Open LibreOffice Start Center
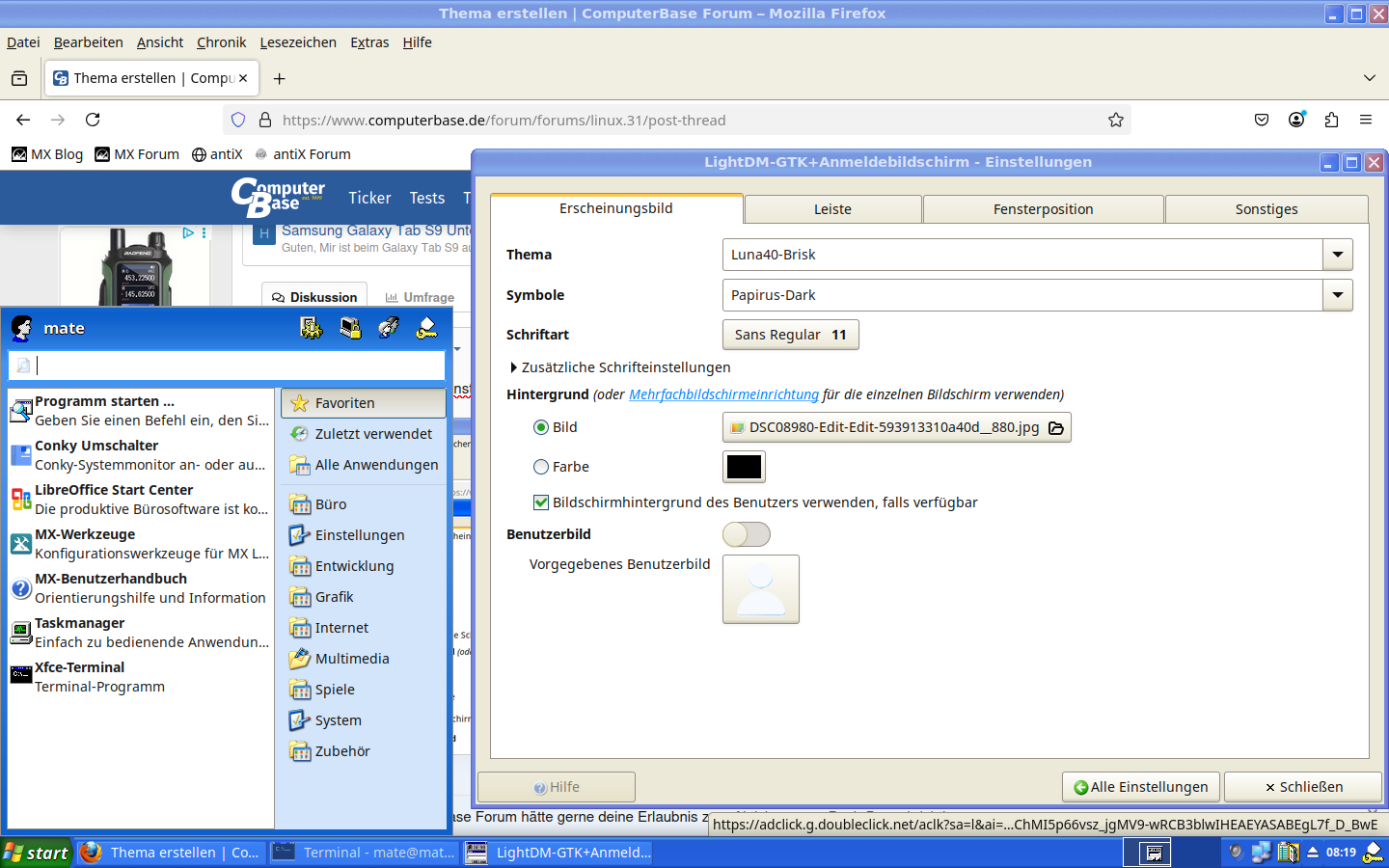This screenshot has height=868, width=1389. [x=141, y=500]
